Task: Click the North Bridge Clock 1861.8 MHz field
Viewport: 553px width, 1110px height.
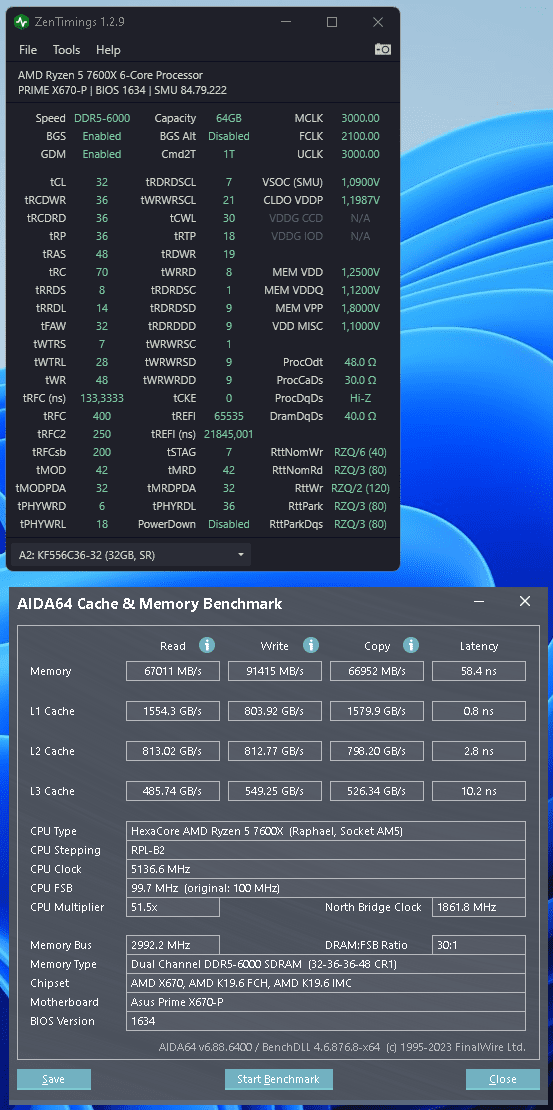Action: (479, 907)
